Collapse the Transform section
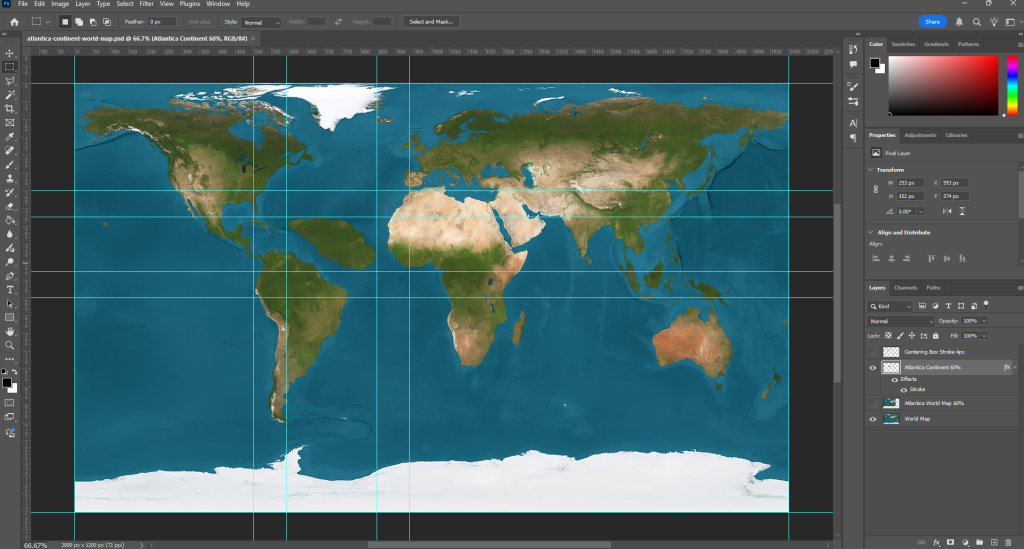The height and width of the screenshot is (549, 1024). (x=871, y=170)
